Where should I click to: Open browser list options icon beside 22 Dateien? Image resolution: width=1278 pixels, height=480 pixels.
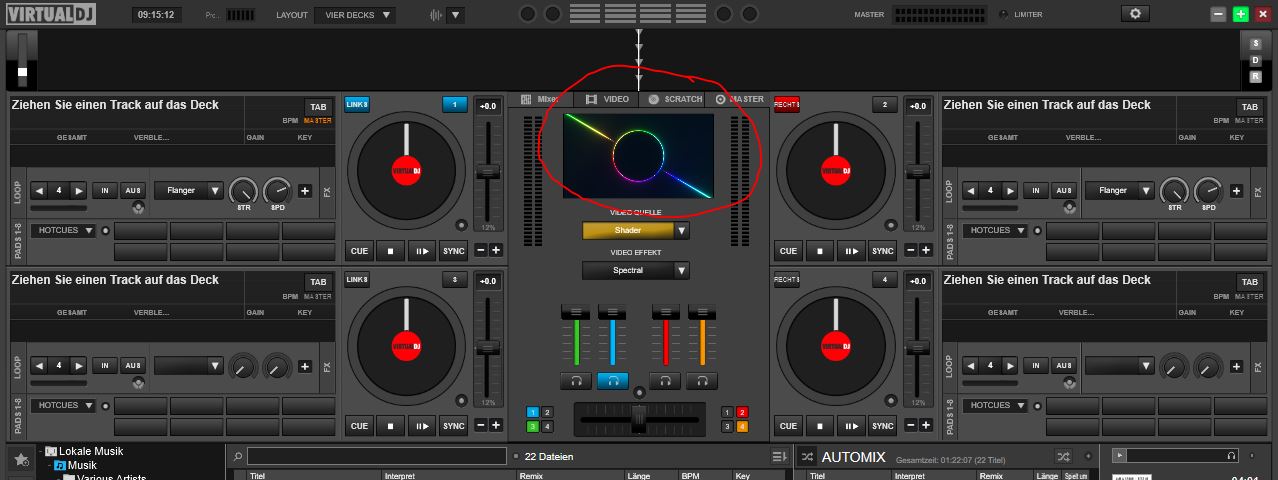779,456
